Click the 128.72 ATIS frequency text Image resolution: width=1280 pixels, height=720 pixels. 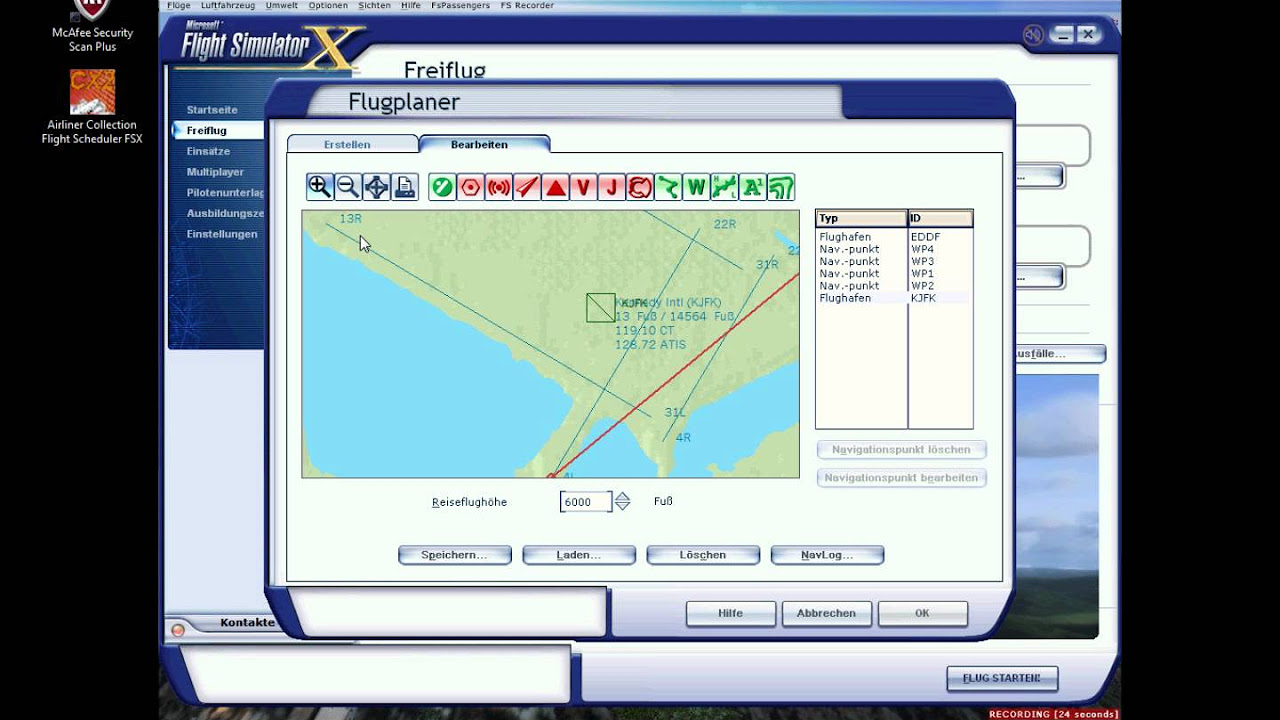pos(650,344)
